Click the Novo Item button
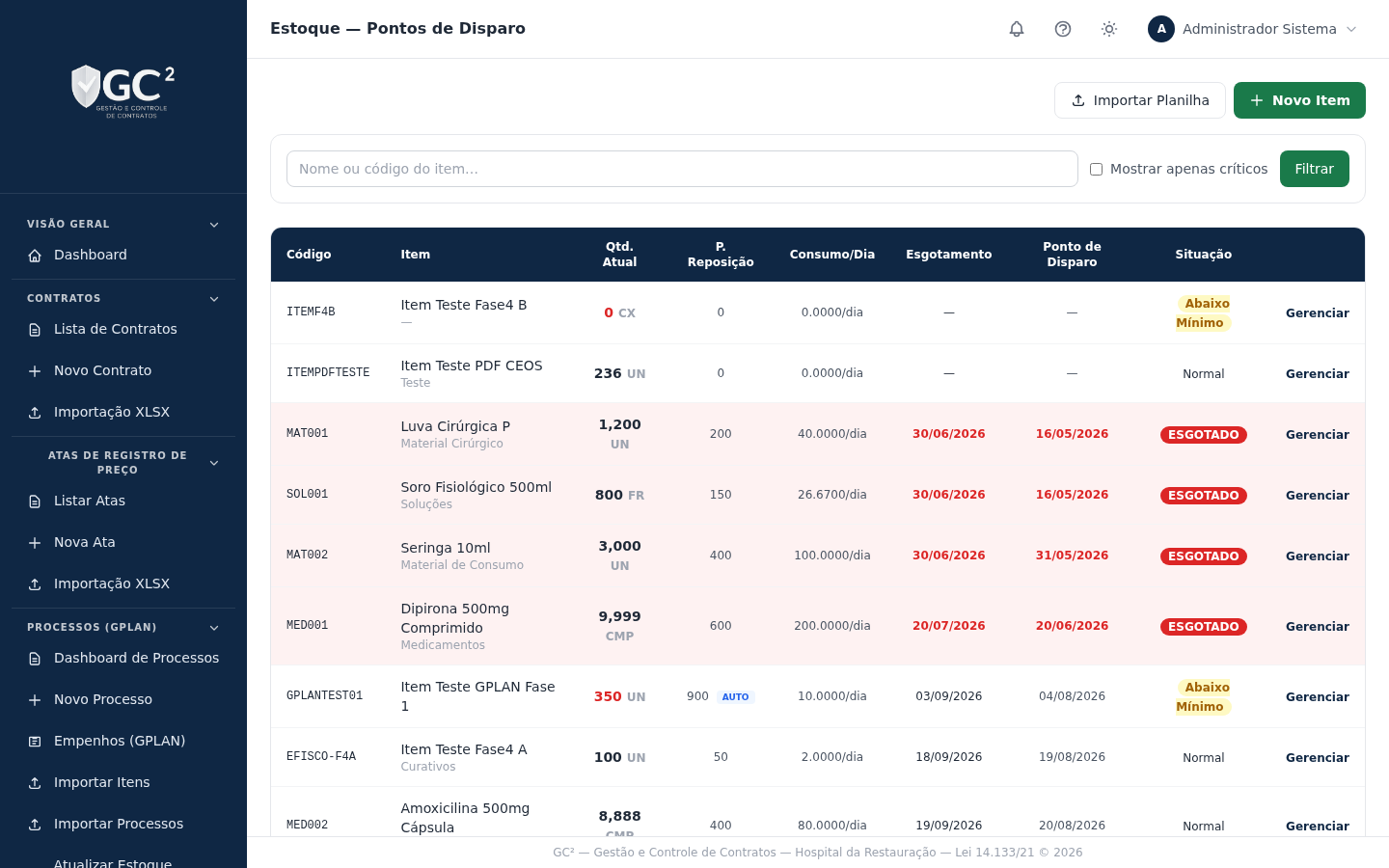This screenshot has width=1389, height=868. [x=1299, y=100]
